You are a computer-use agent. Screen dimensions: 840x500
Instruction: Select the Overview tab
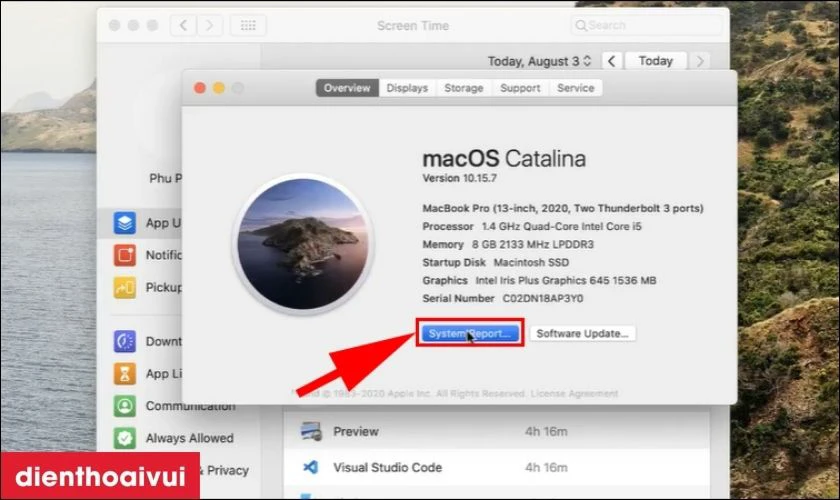pyautogui.click(x=347, y=88)
